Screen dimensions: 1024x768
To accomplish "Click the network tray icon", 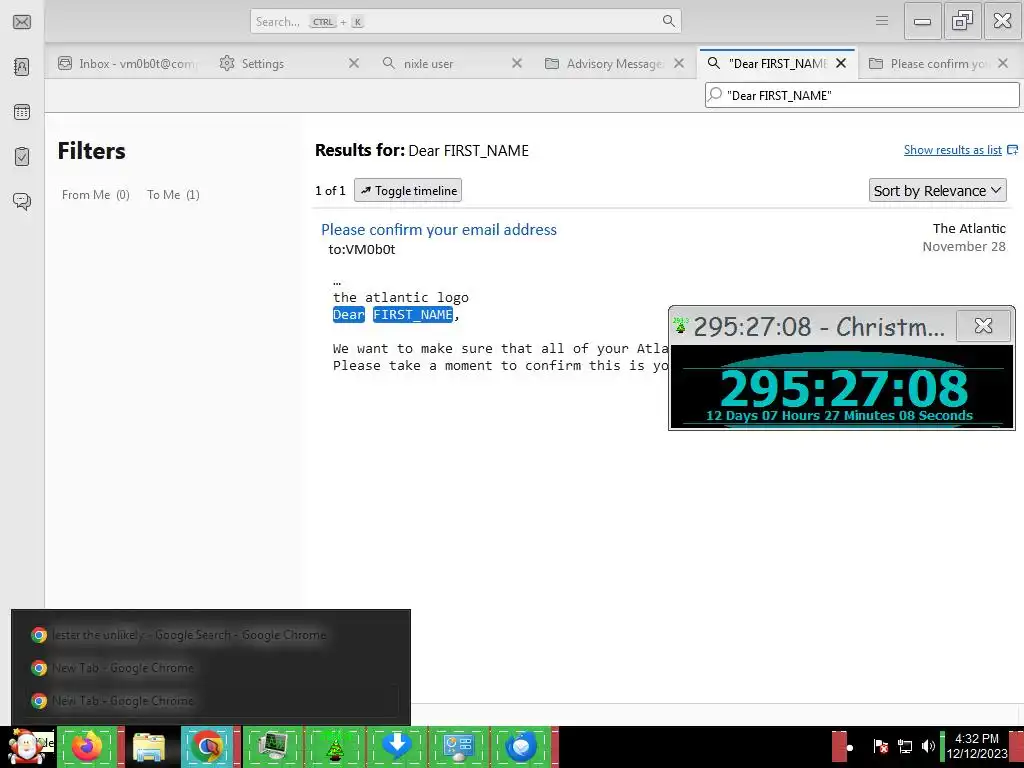I will (x=904, y=746).
